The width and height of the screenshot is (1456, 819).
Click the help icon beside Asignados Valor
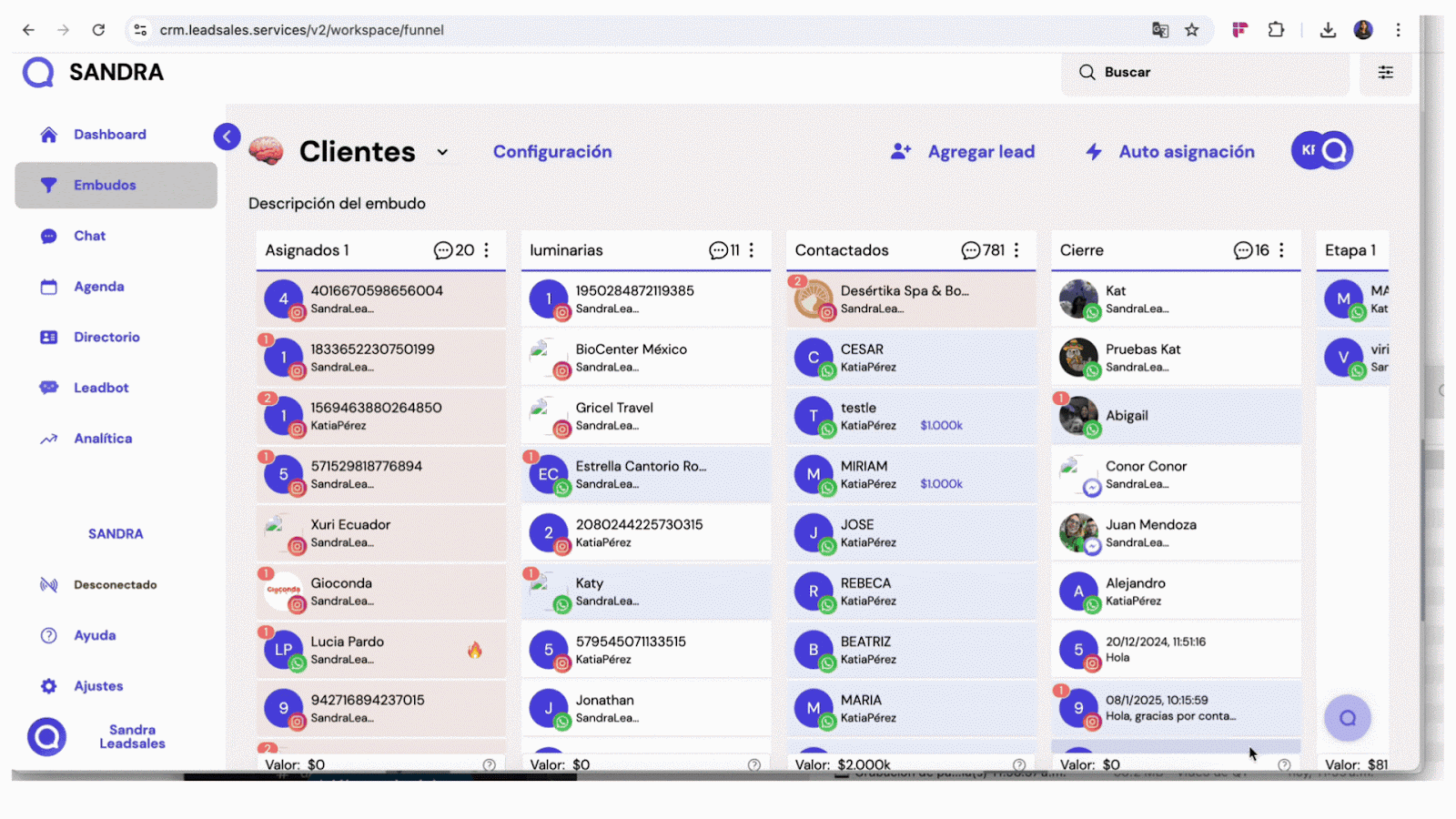point(489,765)
